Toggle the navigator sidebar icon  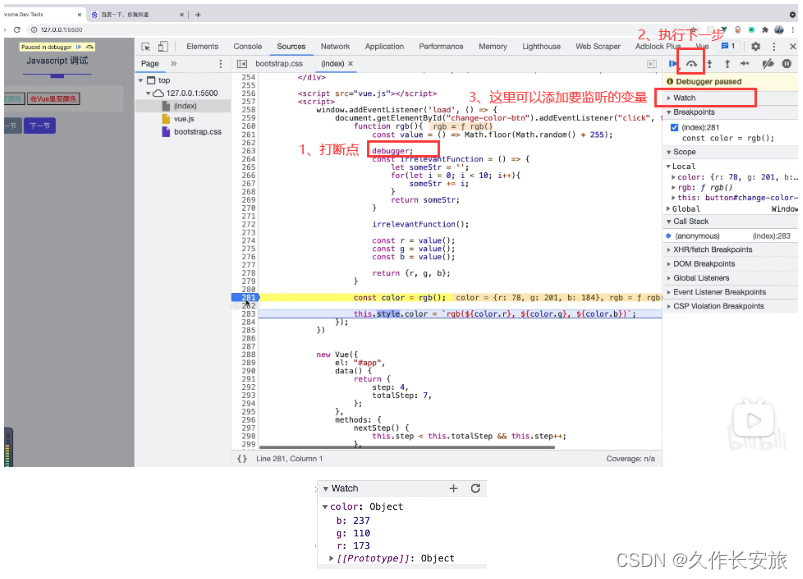click(x=242, y=63)
